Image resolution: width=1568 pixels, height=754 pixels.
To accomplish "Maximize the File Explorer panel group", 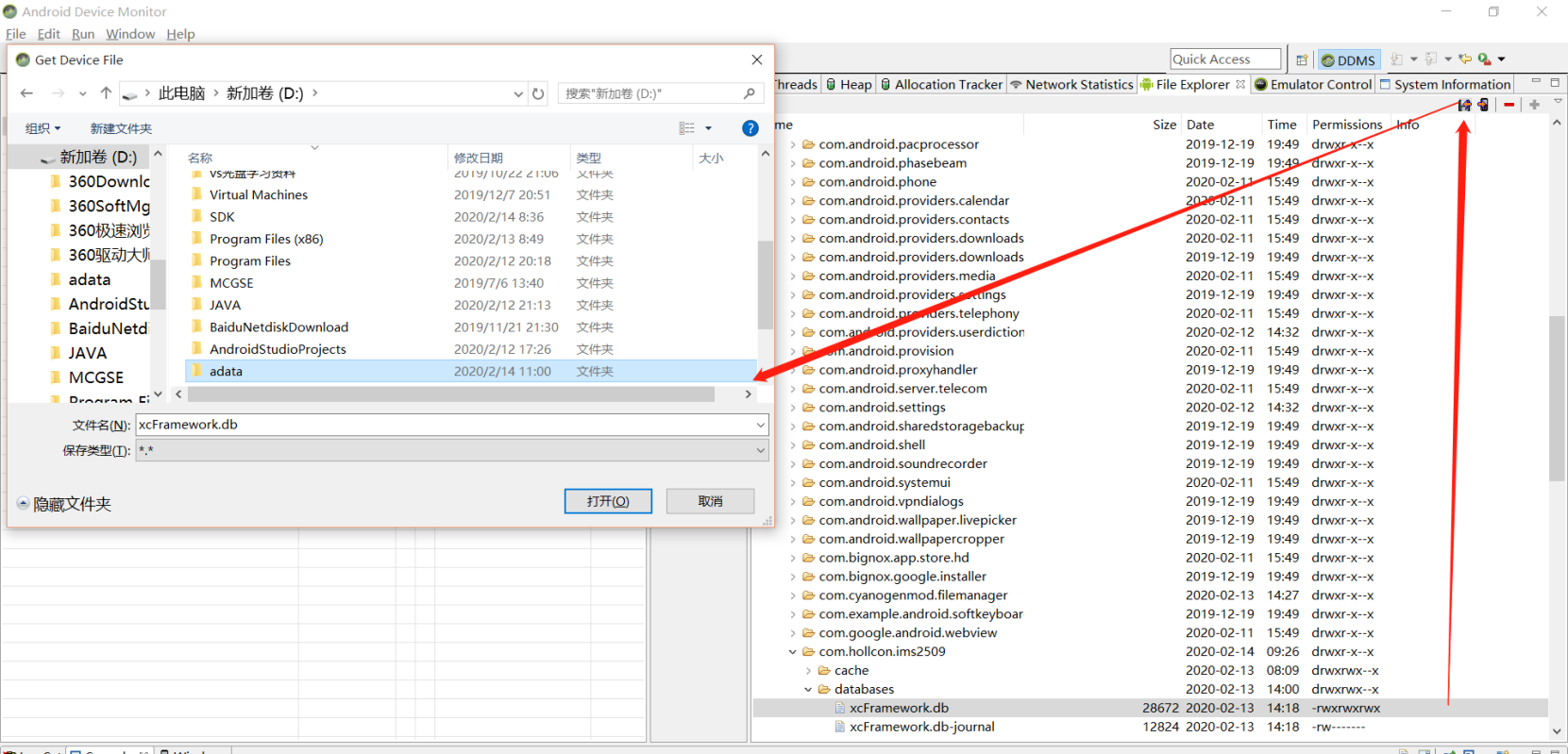I will [1555, 83].
